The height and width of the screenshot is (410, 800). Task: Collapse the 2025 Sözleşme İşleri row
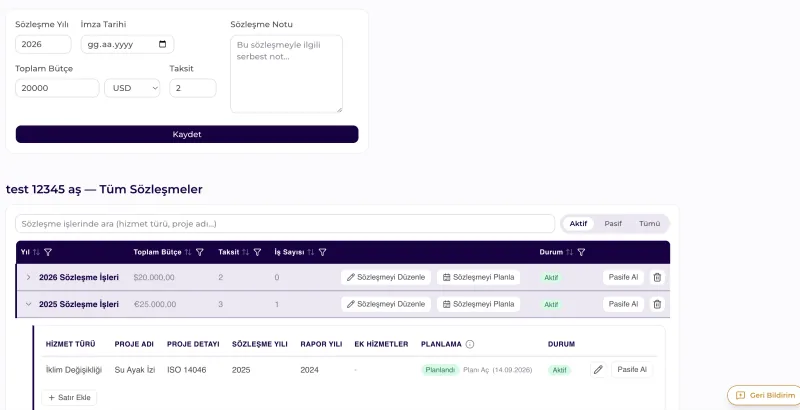click(29, 304)
